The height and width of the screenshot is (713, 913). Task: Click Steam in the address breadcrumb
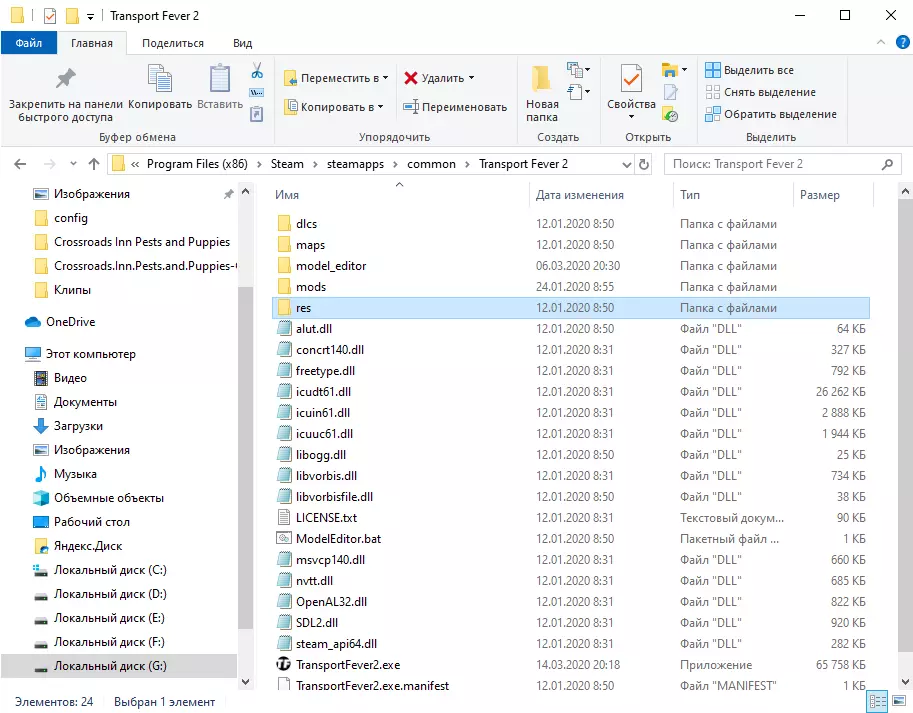[287, 164]
